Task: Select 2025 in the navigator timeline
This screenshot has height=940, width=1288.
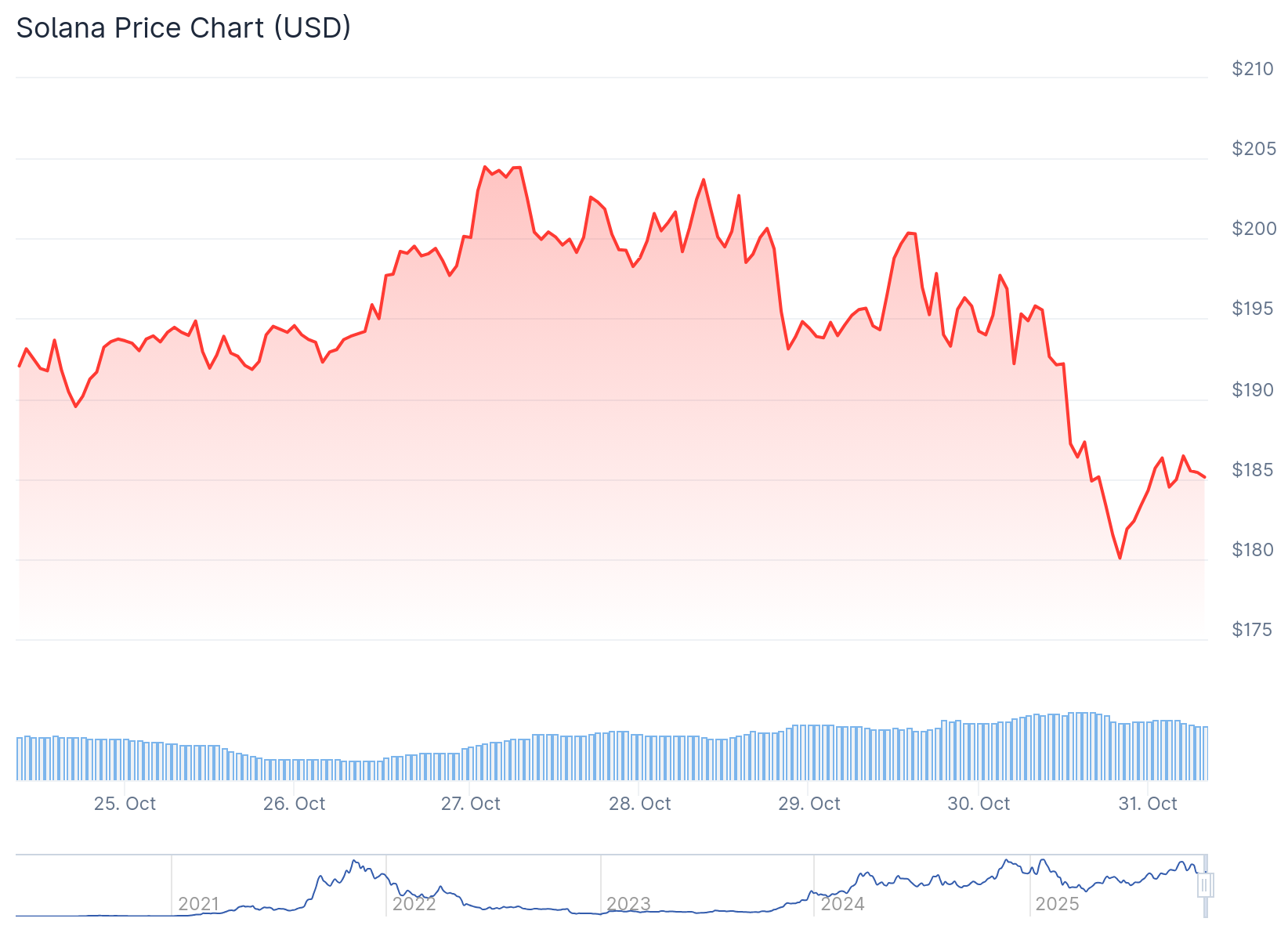Action: pos(1057,904)
